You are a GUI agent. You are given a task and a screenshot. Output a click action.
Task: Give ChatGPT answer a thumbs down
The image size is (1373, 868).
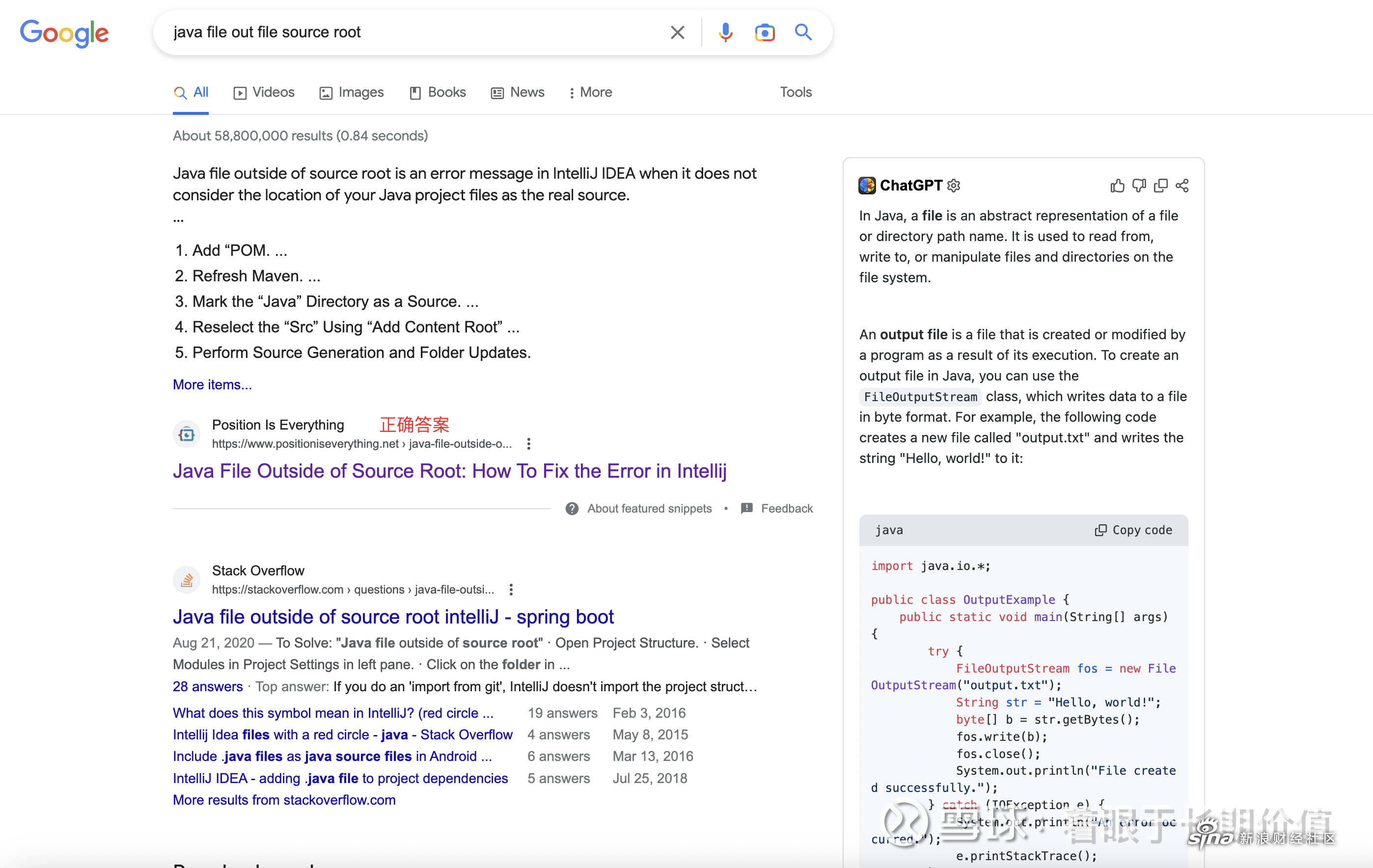pos(1139,185)
